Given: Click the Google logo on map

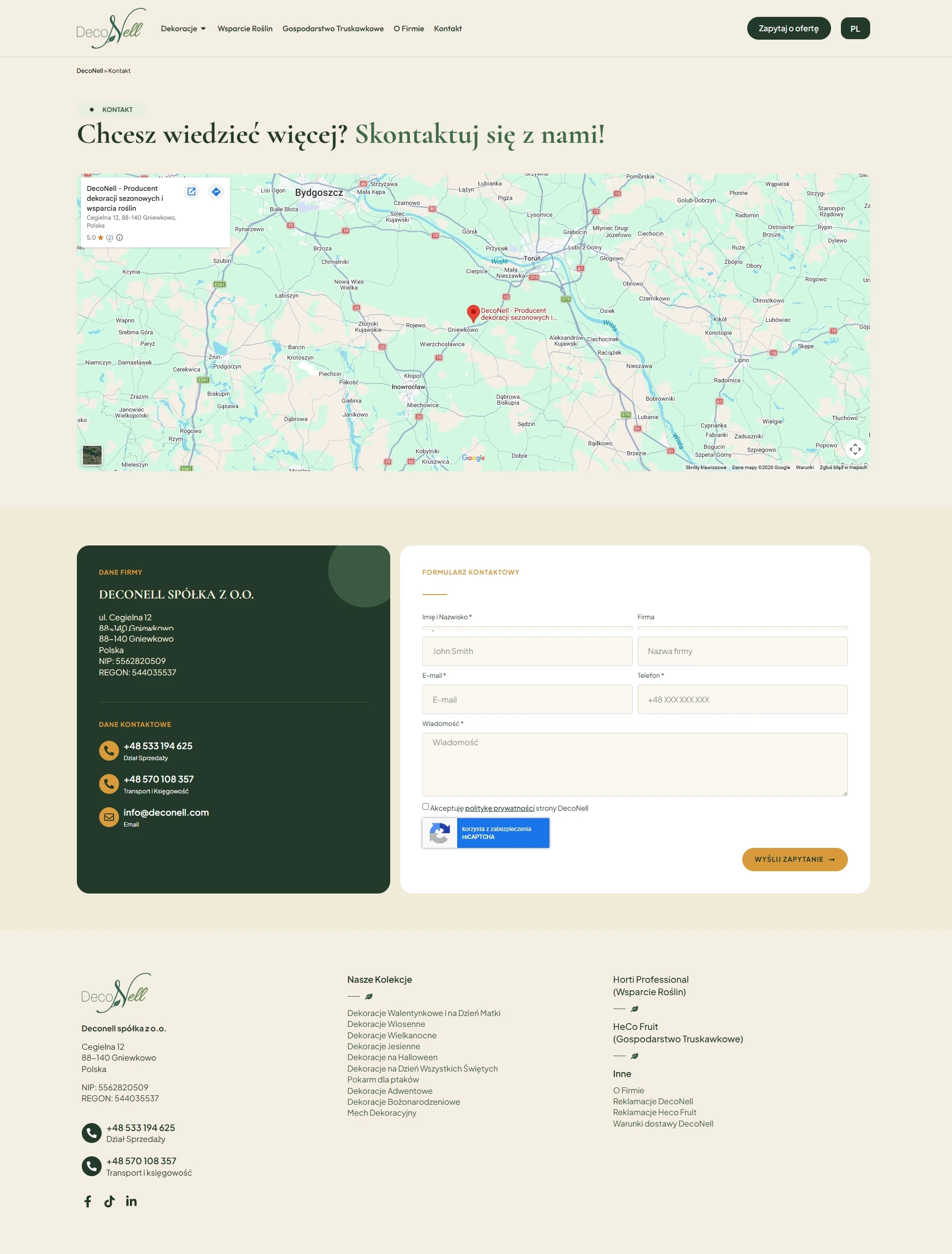Looking at the screenshot, I should 474,458.
